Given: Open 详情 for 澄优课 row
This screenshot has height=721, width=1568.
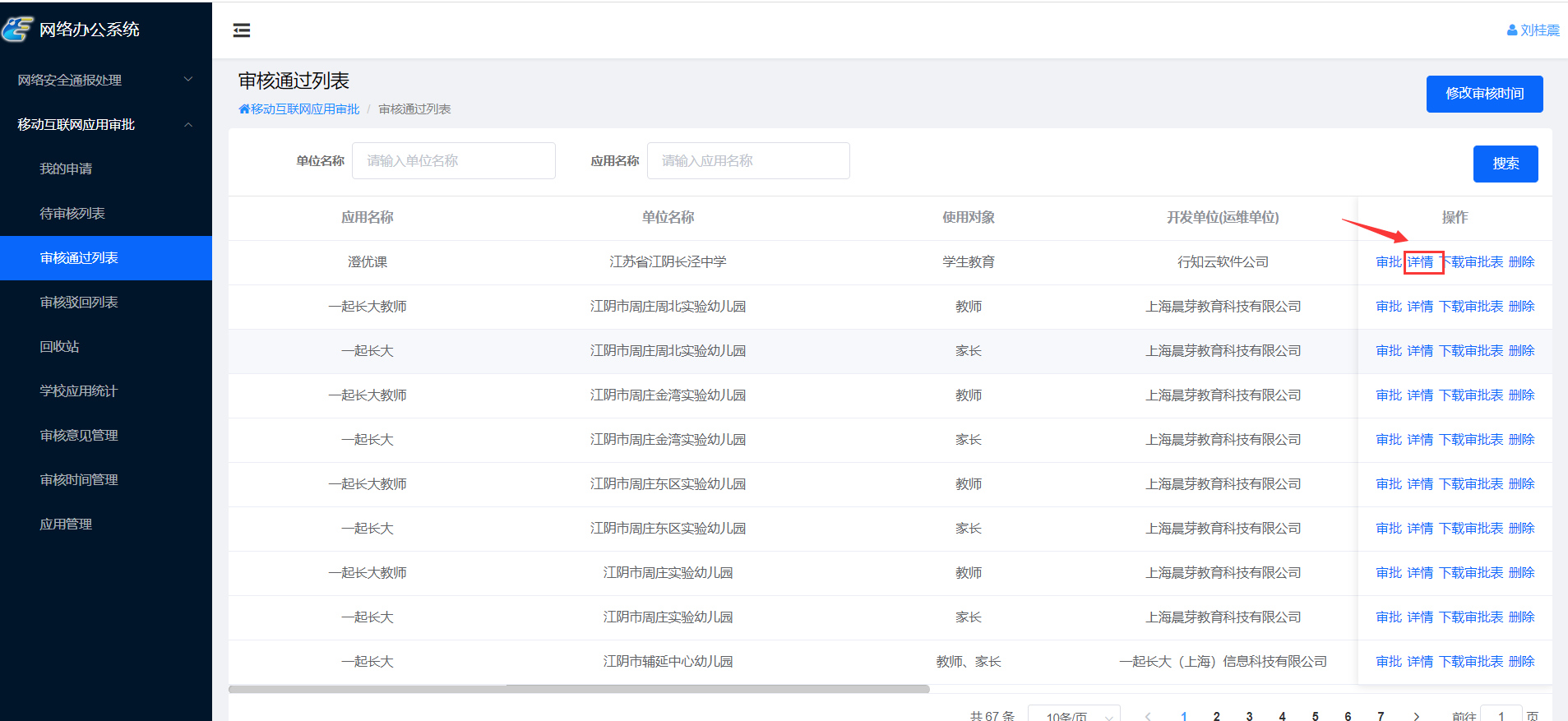Looking at the screenshot, I should click(x=1420, y=262).
